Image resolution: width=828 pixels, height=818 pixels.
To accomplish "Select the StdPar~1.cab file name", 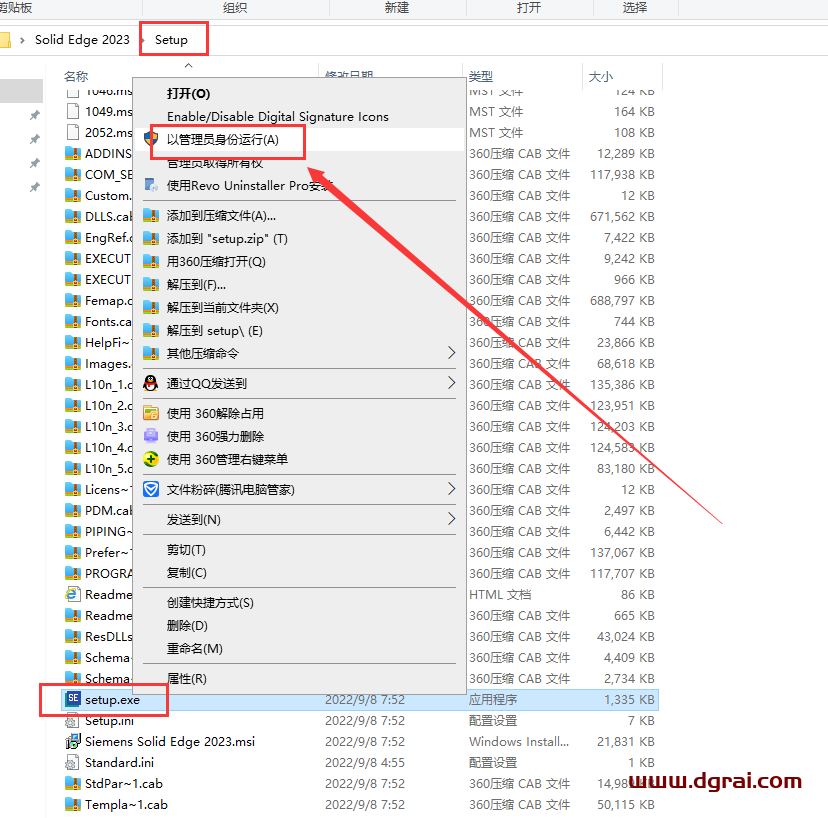I will pyautogui.click(x=124, y=784).
